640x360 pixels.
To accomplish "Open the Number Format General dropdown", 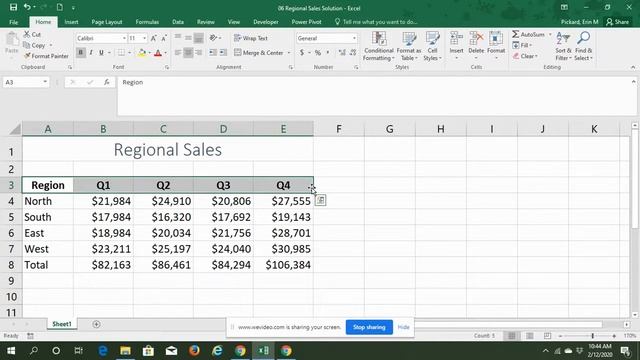I will tap(354, 38).
